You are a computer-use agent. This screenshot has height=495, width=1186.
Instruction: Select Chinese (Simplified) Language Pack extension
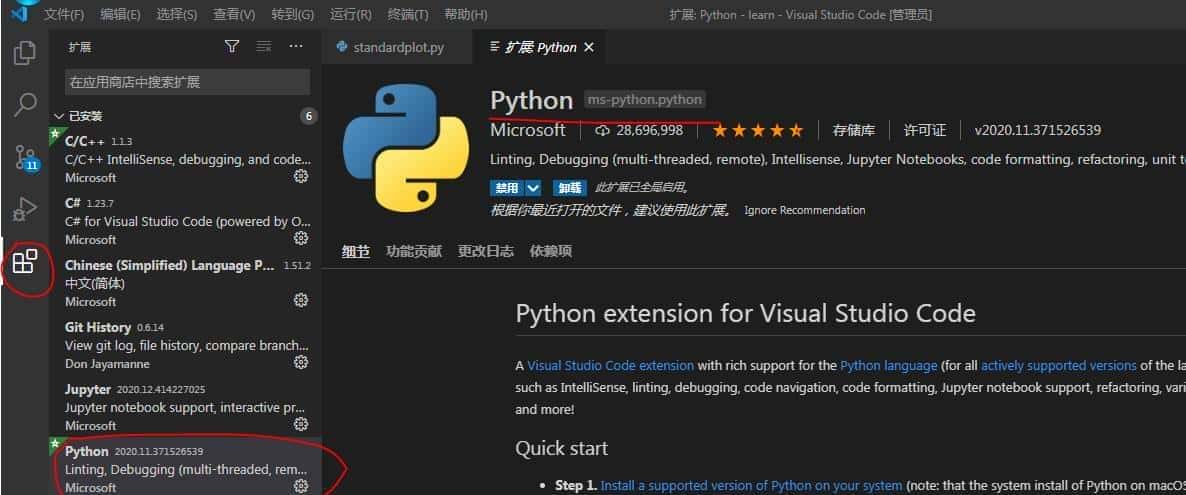185,282
